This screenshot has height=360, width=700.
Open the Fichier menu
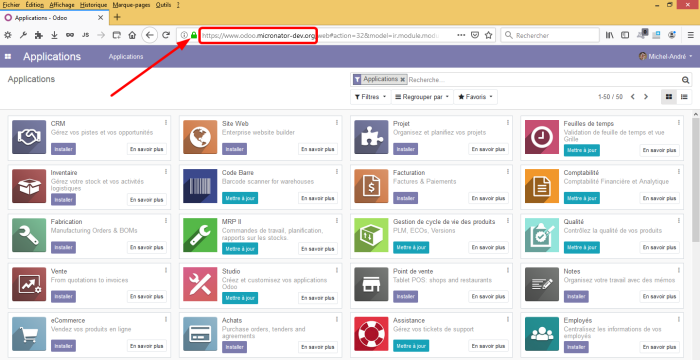pyautogui.click(x=11, y=5)
